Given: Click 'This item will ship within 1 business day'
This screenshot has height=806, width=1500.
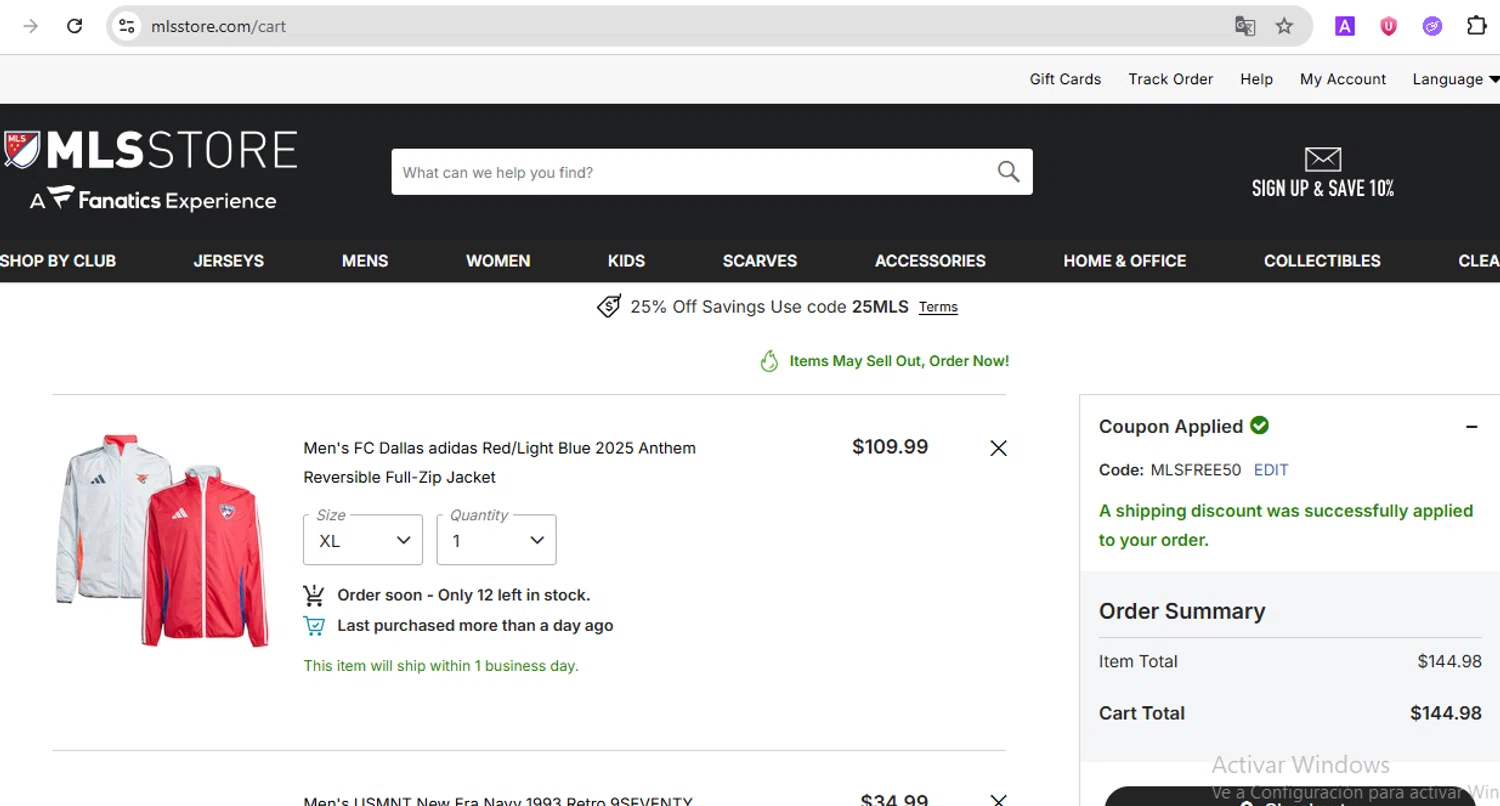Looking at the screenshot, I should [x=441, y=666].
